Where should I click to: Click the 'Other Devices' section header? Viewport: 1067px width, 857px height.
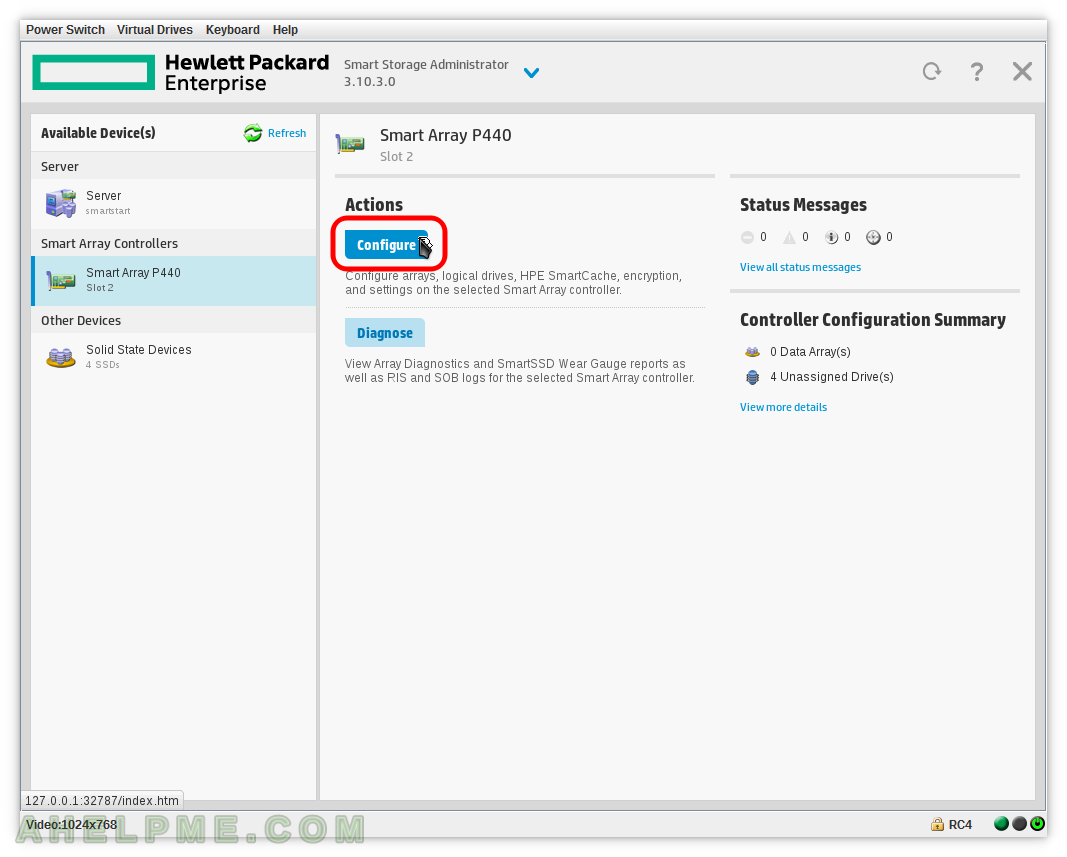(x=81, y=321)
